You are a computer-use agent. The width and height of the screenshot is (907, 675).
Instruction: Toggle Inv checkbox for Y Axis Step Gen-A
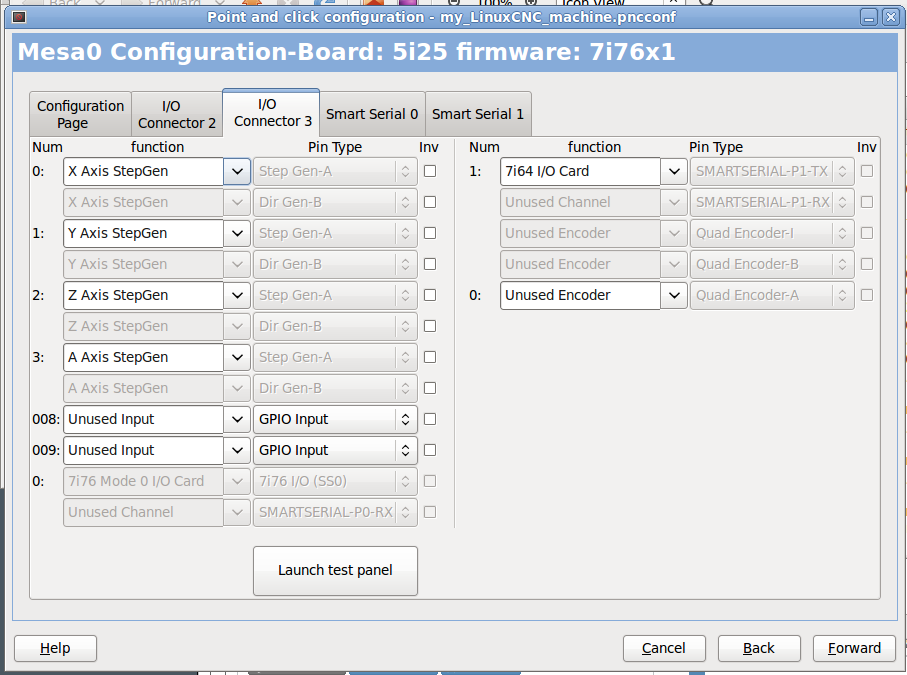[430, 233]
